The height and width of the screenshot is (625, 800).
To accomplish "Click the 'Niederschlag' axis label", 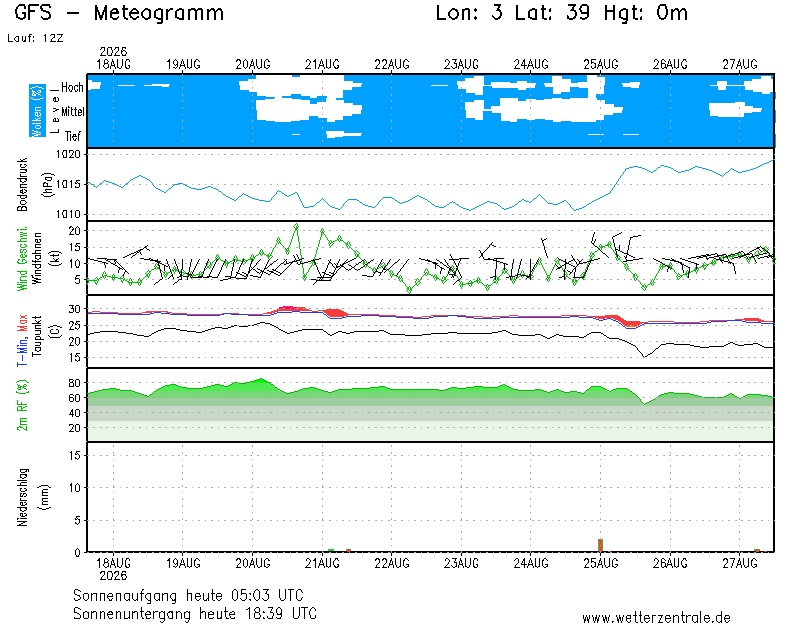I will point(22,497).
